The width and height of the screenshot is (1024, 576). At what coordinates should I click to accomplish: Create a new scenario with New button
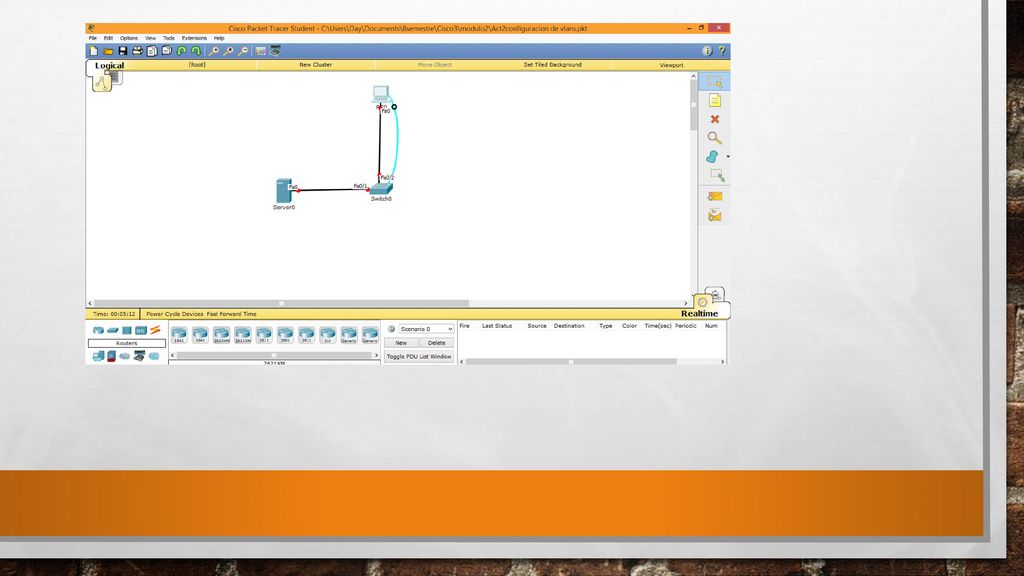[x=401, y=343]
